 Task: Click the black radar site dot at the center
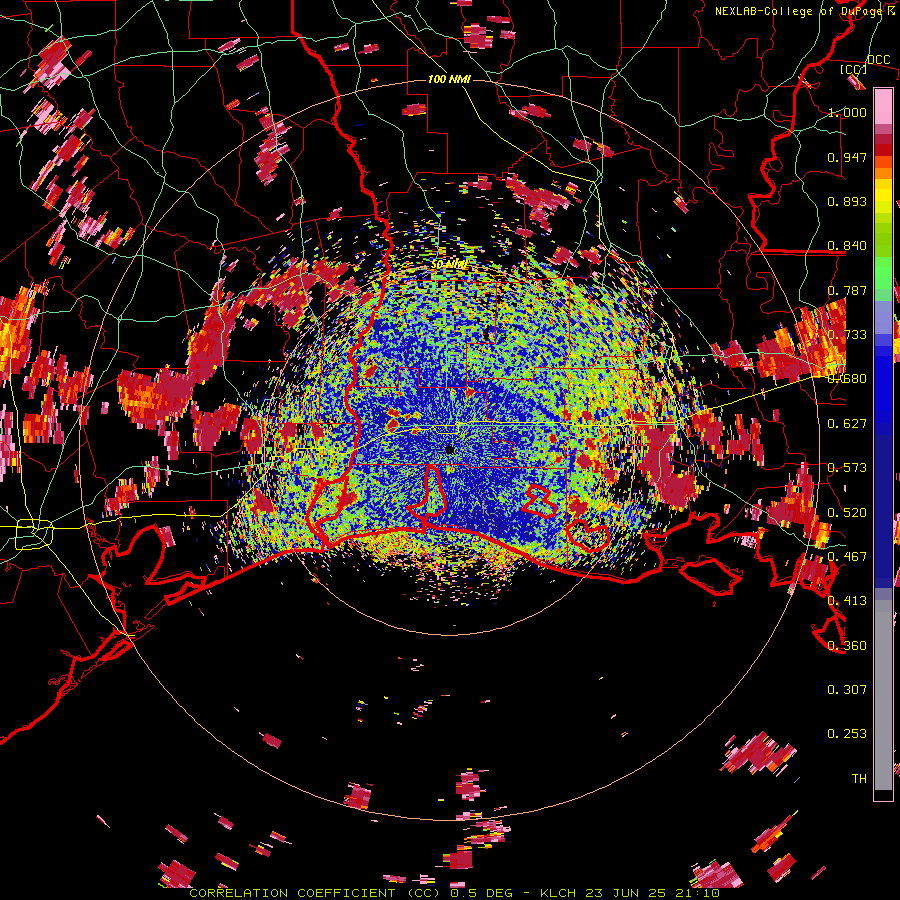click(450, 449)
